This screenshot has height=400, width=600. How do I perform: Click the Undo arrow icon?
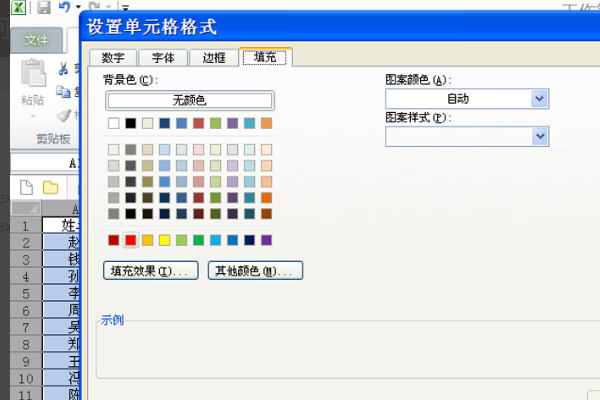pos(64,8)
